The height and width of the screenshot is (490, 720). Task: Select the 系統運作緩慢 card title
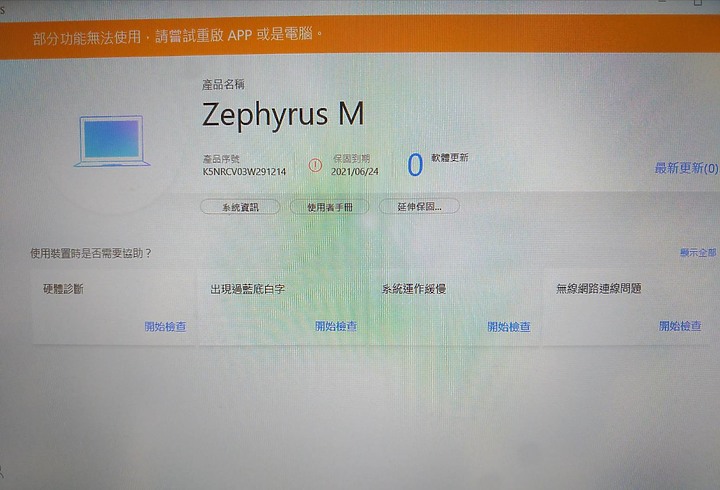pyautogui.click(x=414, y=289)
